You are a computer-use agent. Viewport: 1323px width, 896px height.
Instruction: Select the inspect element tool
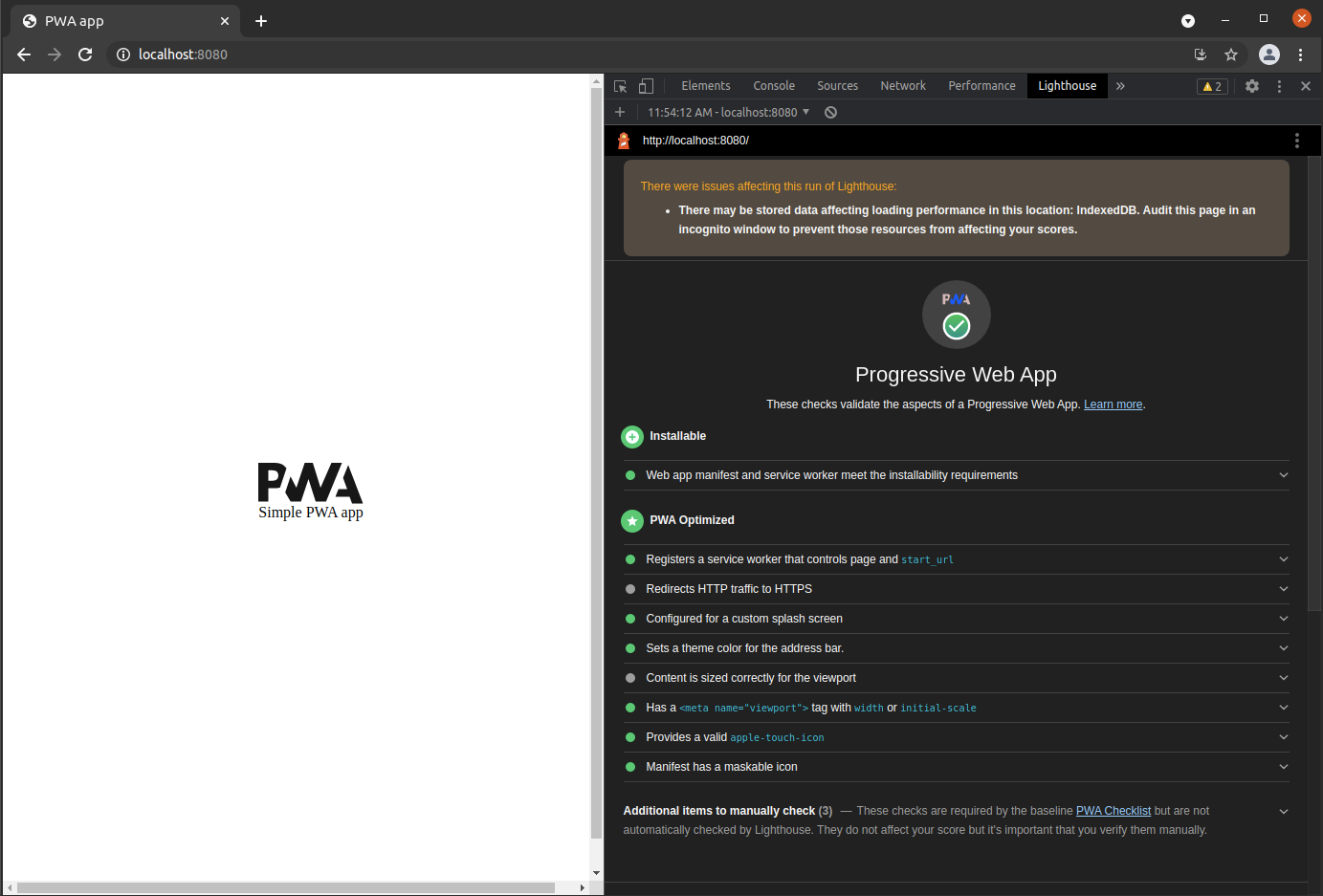coord(619,86)
